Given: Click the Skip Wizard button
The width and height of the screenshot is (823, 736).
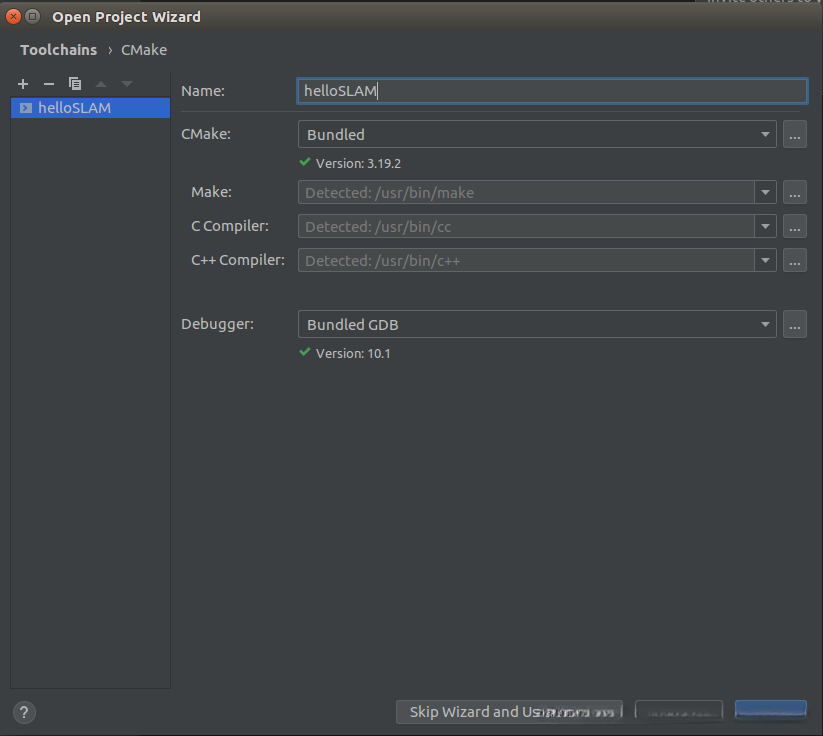Looking at the screenshot, I should coord(508,712).
